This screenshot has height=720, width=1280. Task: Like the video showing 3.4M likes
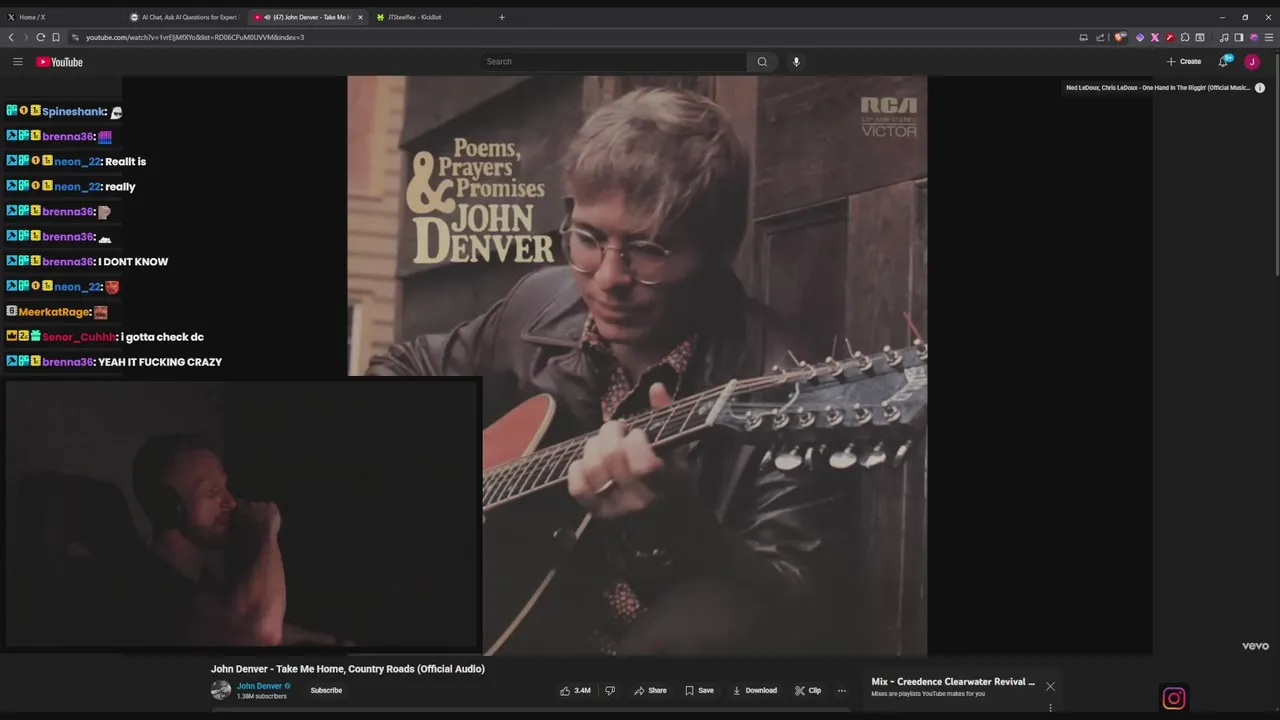tap(575, 690)
